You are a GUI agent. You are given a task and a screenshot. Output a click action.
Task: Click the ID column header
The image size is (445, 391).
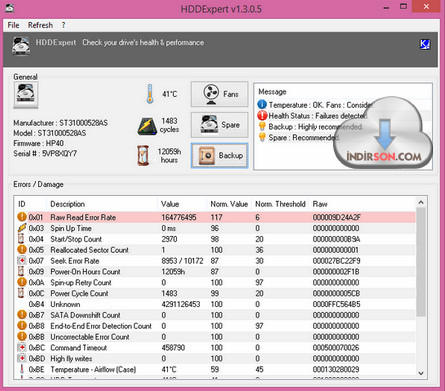point(30,204)
